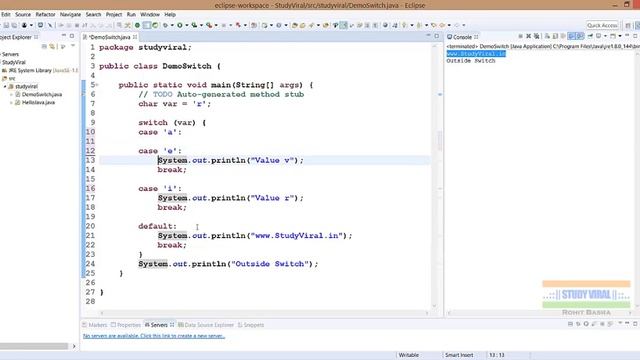
Task: Click the Save All icon in the toolbar
Action: point(14,25)
